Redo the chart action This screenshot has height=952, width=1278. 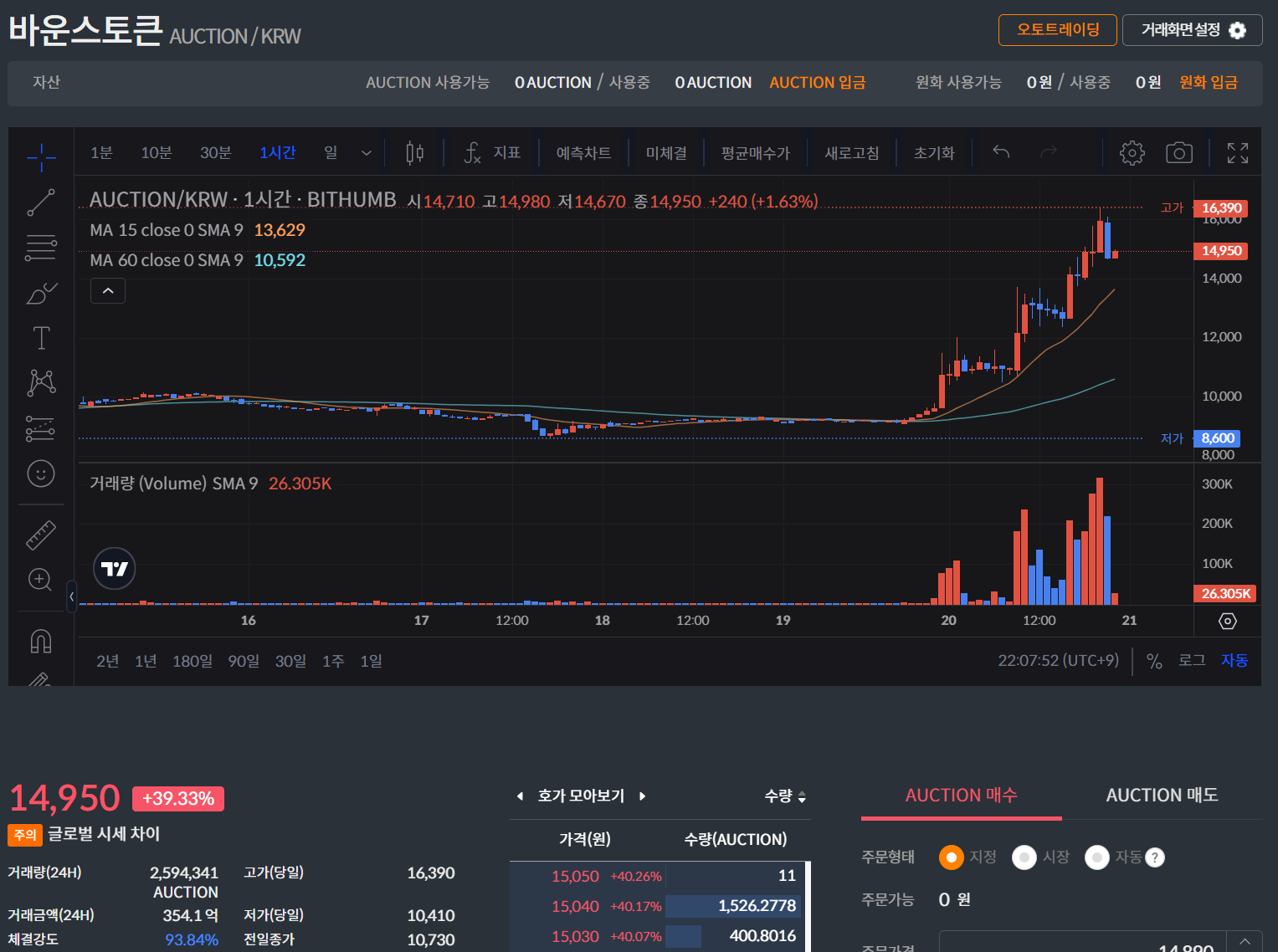pyautogui.click(x=1049, y=152)
